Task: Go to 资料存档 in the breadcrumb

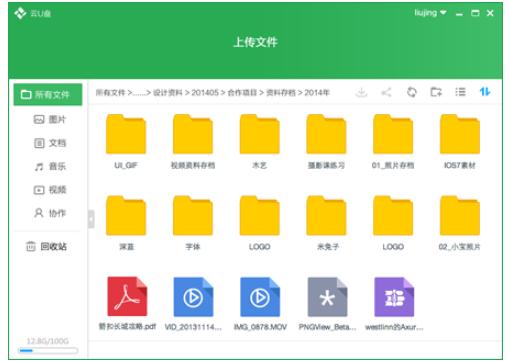Action: point(281,92)
